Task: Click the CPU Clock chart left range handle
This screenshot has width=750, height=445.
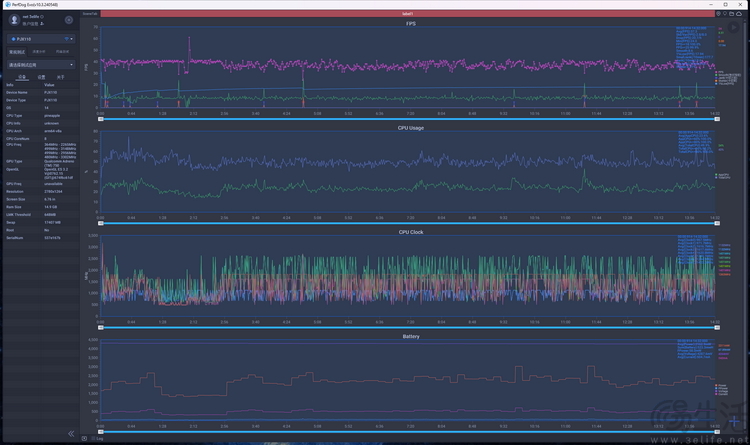Action: click(100, 328)
